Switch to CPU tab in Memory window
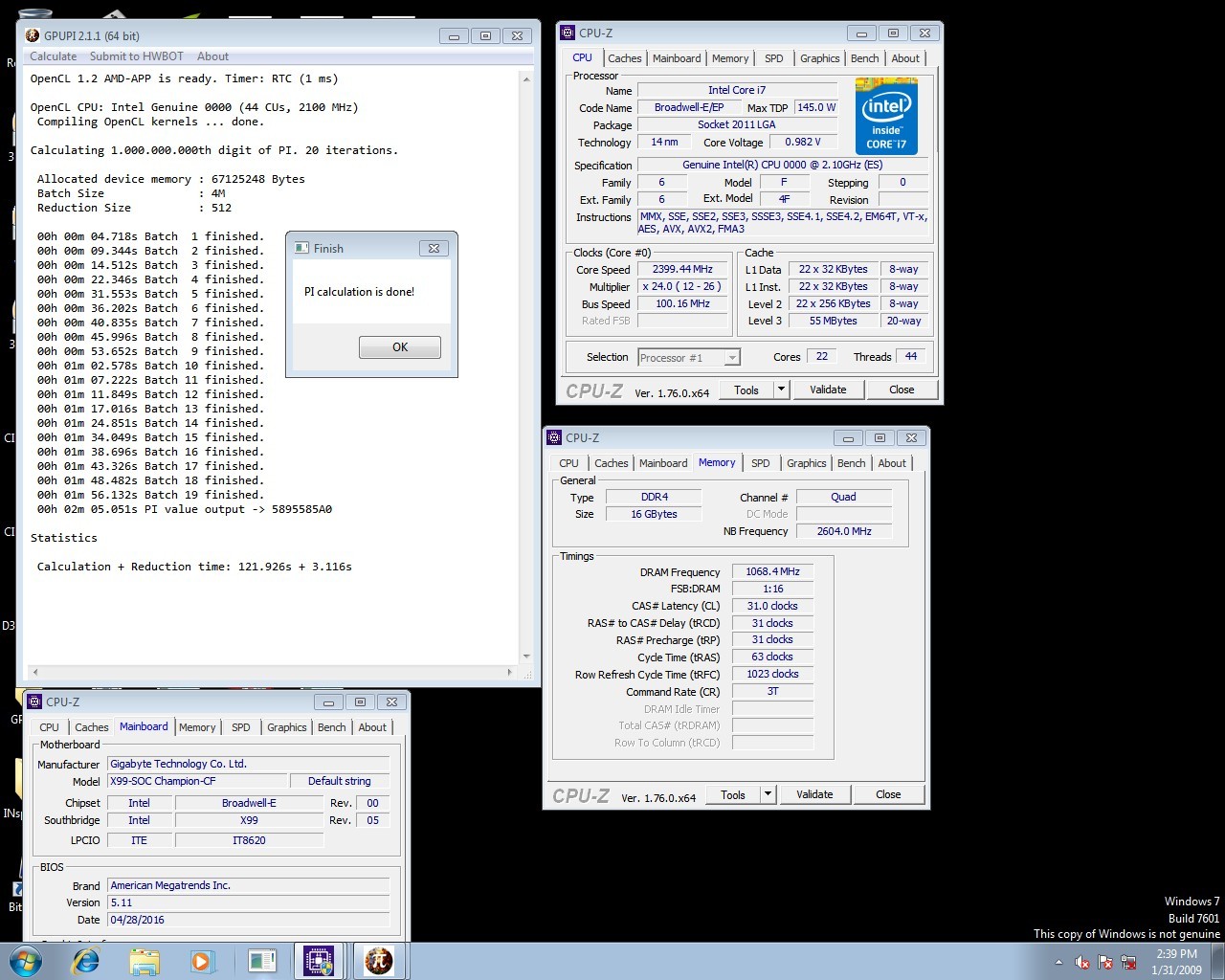This screenshot has width=1225, height=980. click(x=569, y=463)
